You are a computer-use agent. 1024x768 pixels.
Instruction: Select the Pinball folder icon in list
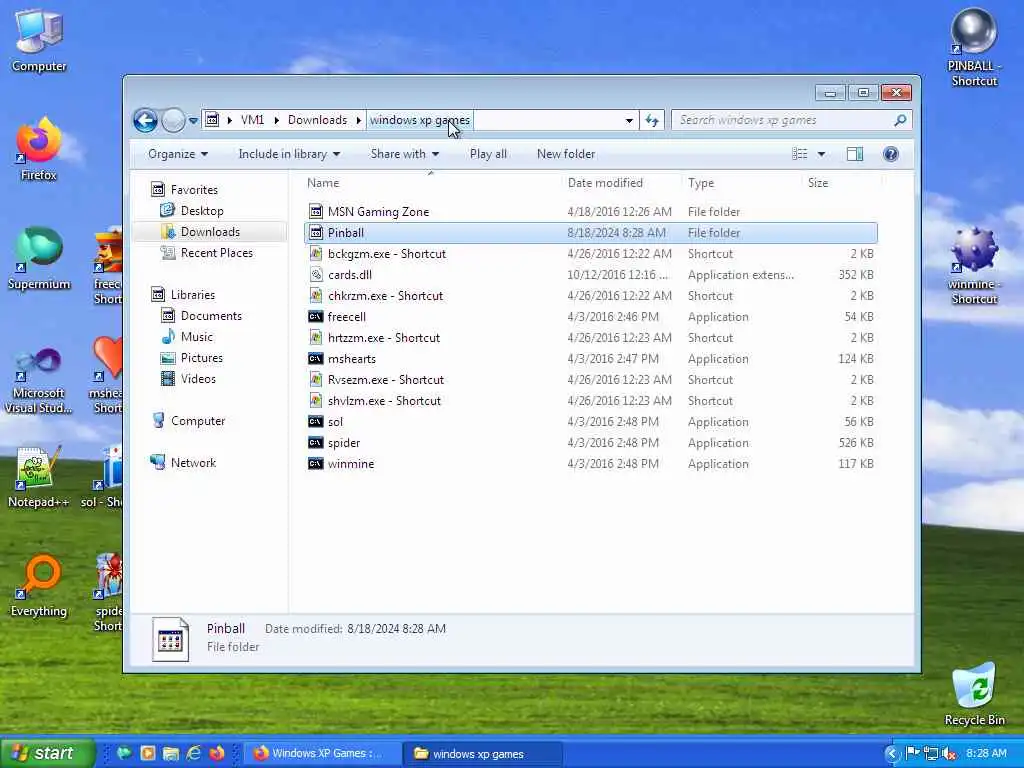(x=316, y=232)
